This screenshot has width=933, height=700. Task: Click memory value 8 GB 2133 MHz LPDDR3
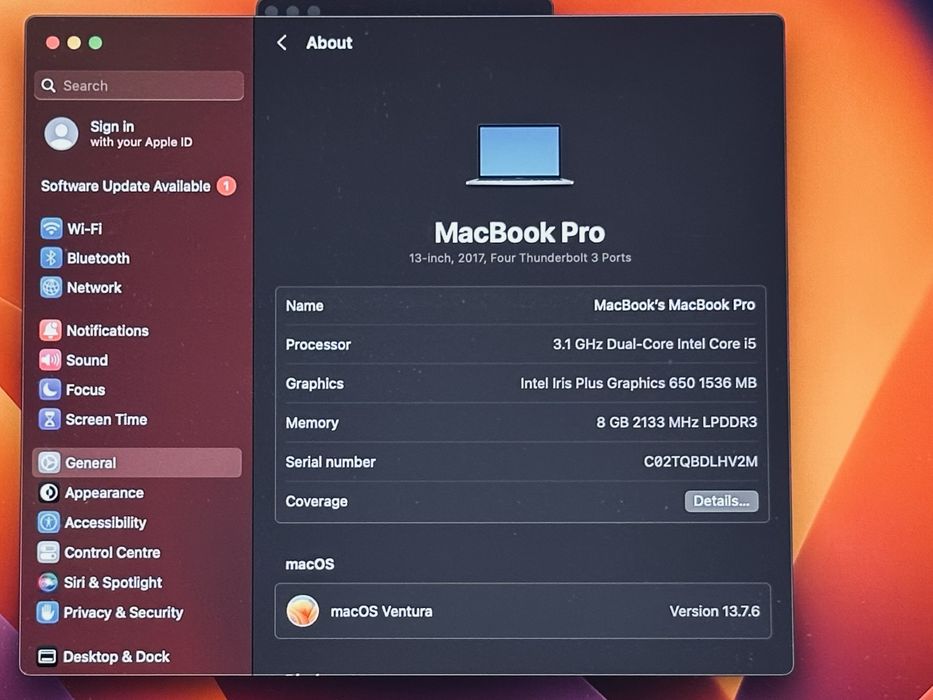click(x=677, y=423)
